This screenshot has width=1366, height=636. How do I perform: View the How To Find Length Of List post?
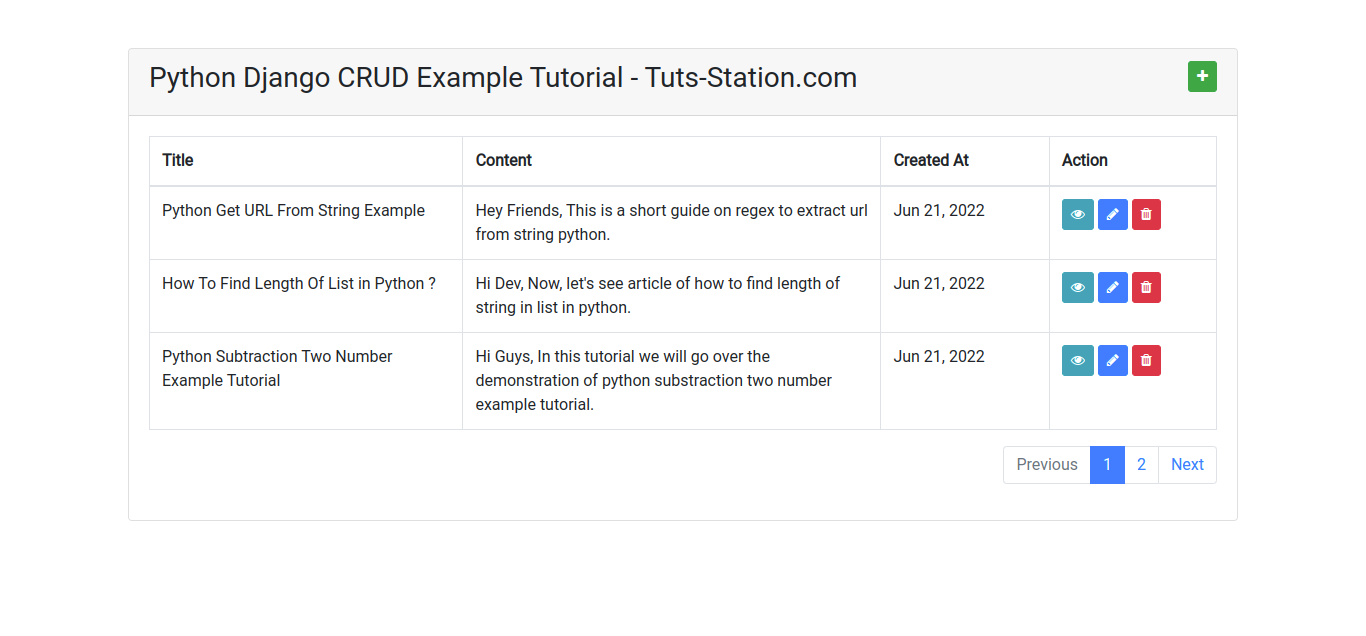[1077, 287]
